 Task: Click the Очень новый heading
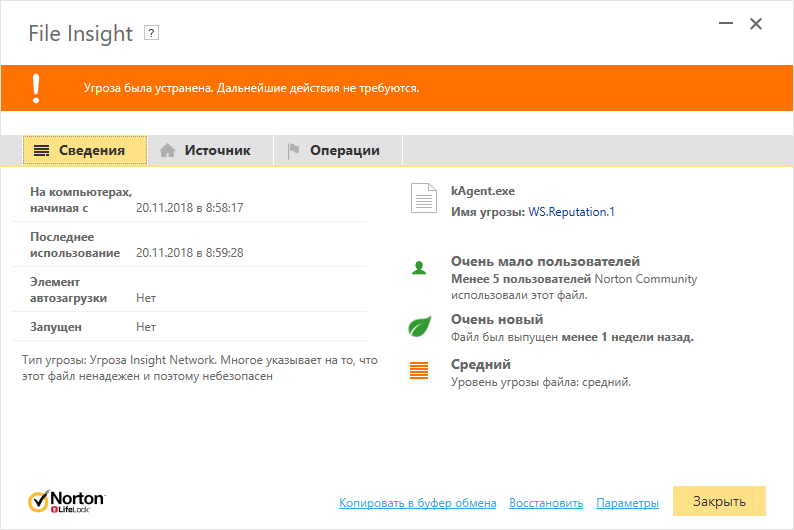tap(497, 319)
